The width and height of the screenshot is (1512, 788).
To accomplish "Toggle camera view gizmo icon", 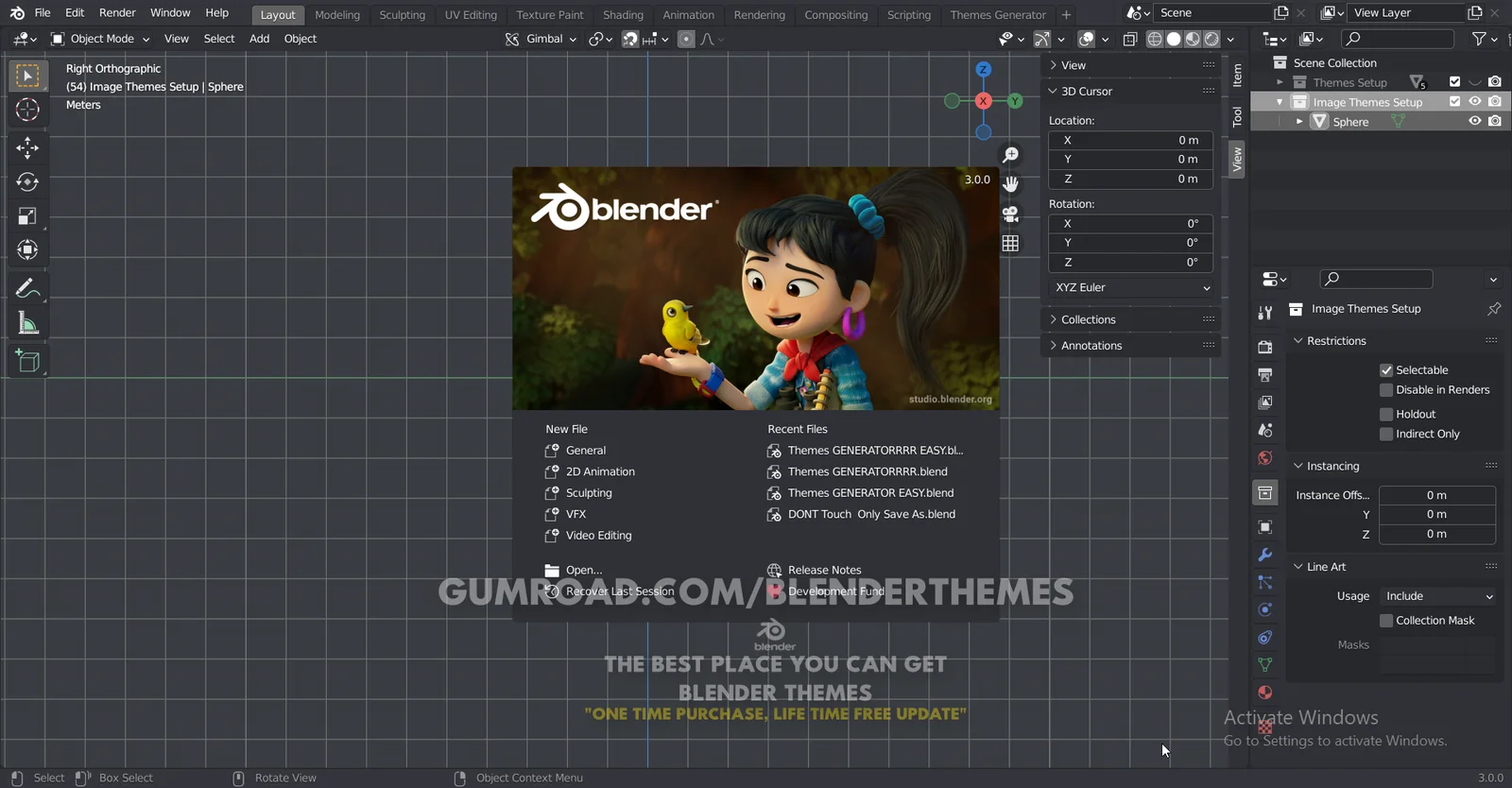I will click(x=1010, y=214).
